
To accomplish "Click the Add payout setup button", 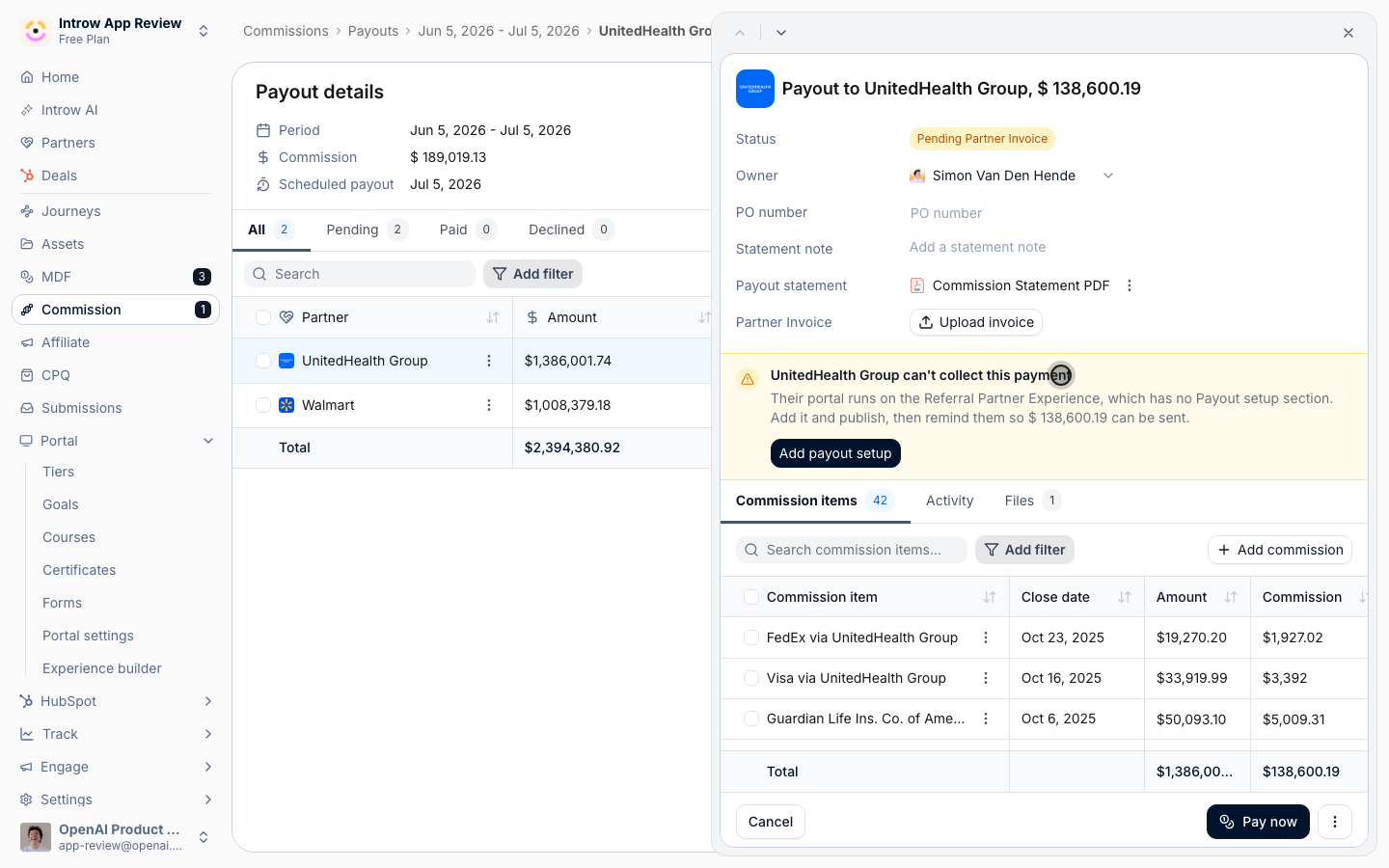I will point(835,453).
